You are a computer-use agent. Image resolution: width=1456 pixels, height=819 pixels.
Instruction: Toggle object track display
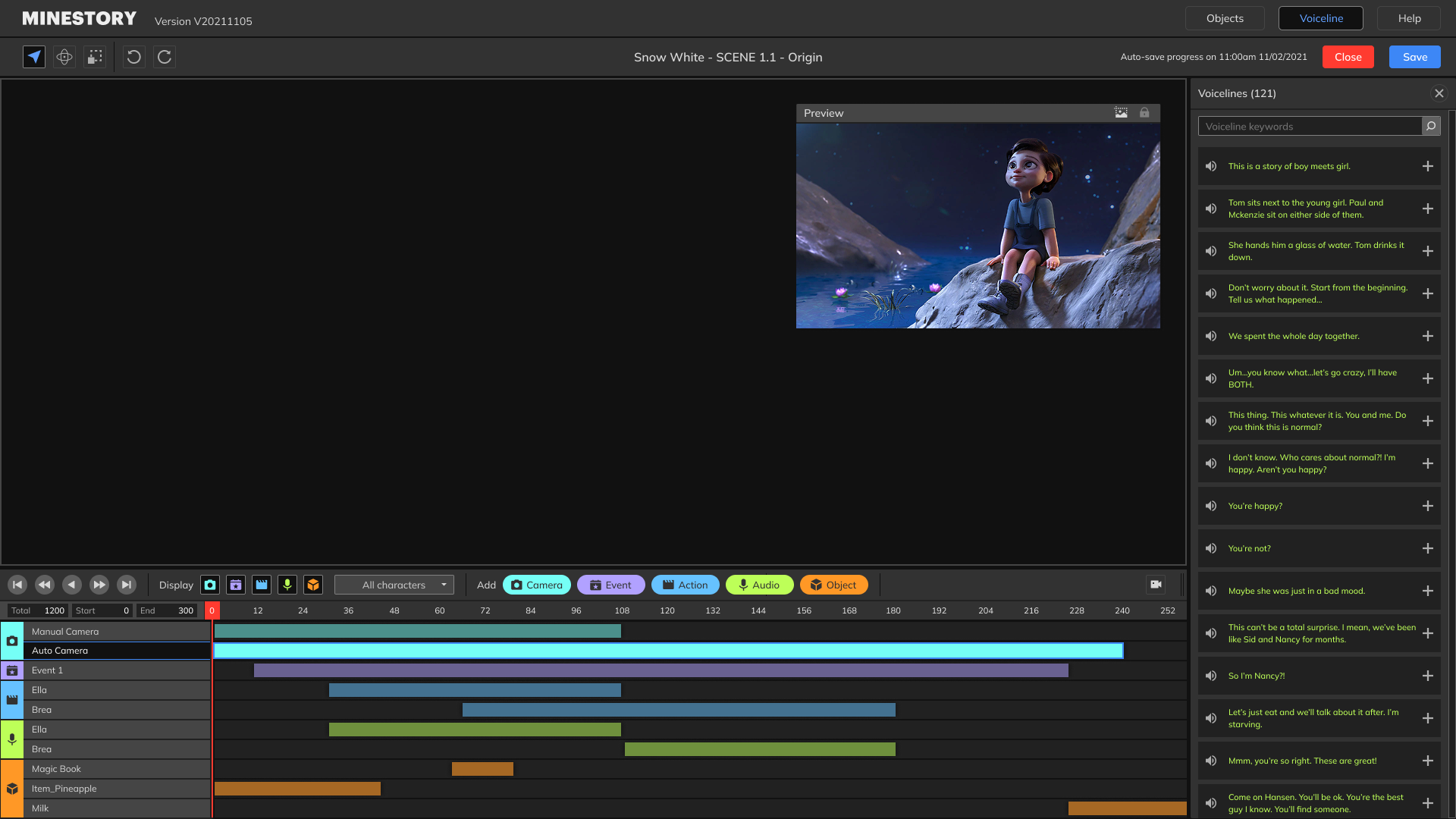[x=313, y=585]
